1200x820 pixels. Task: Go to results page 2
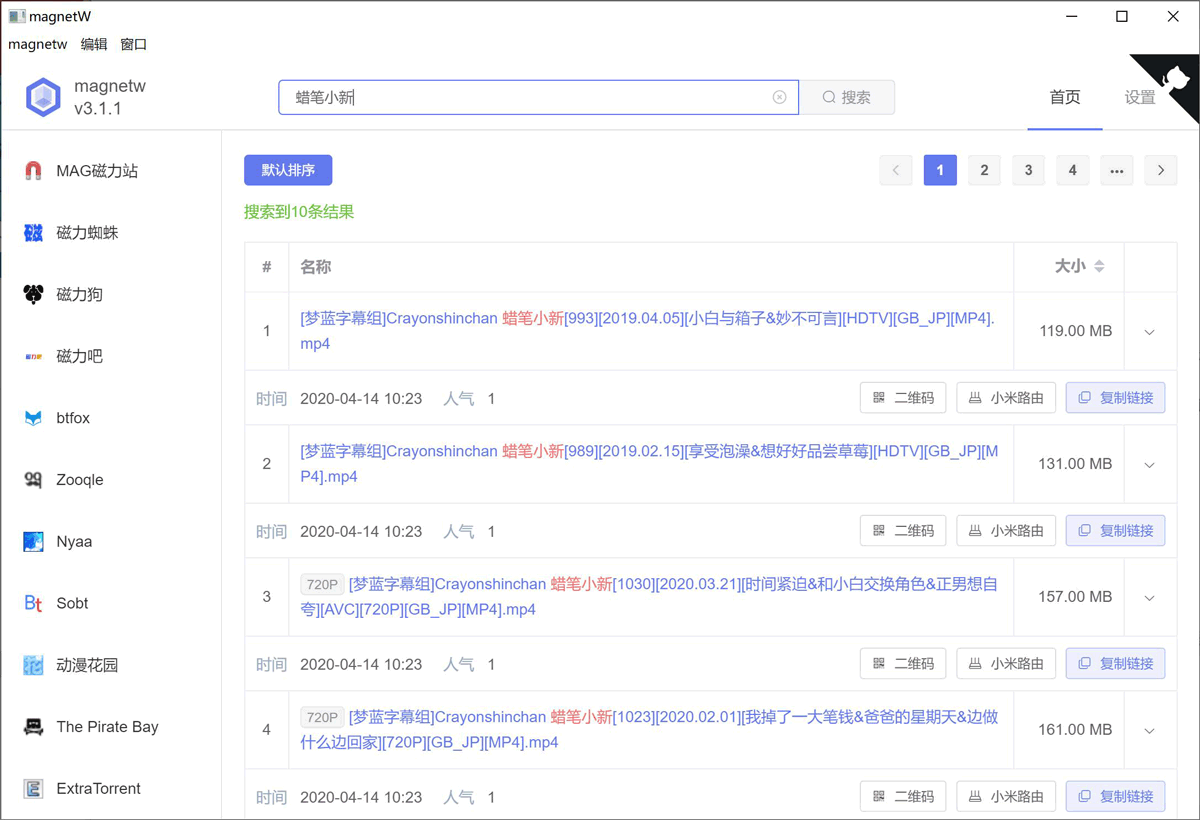[x=984, y=170]
